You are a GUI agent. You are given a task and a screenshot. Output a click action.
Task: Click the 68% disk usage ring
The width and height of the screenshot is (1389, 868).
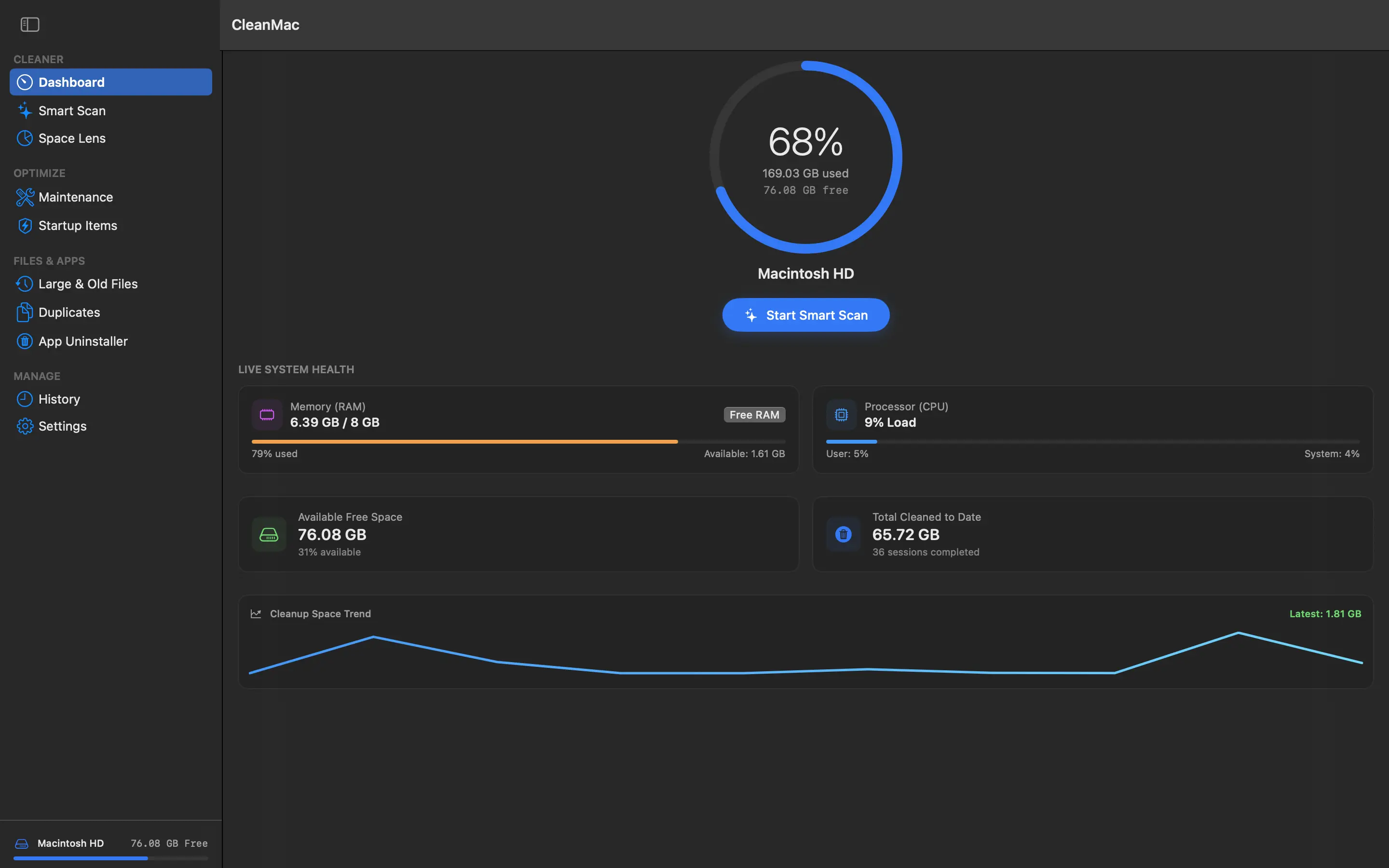pos(806,157)
